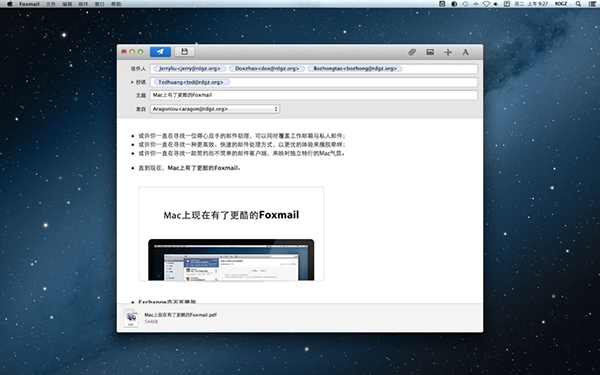Image resolution: width=600 pixels, height=375 pixels.
Task: Click into the subject field
Action: 314,95
